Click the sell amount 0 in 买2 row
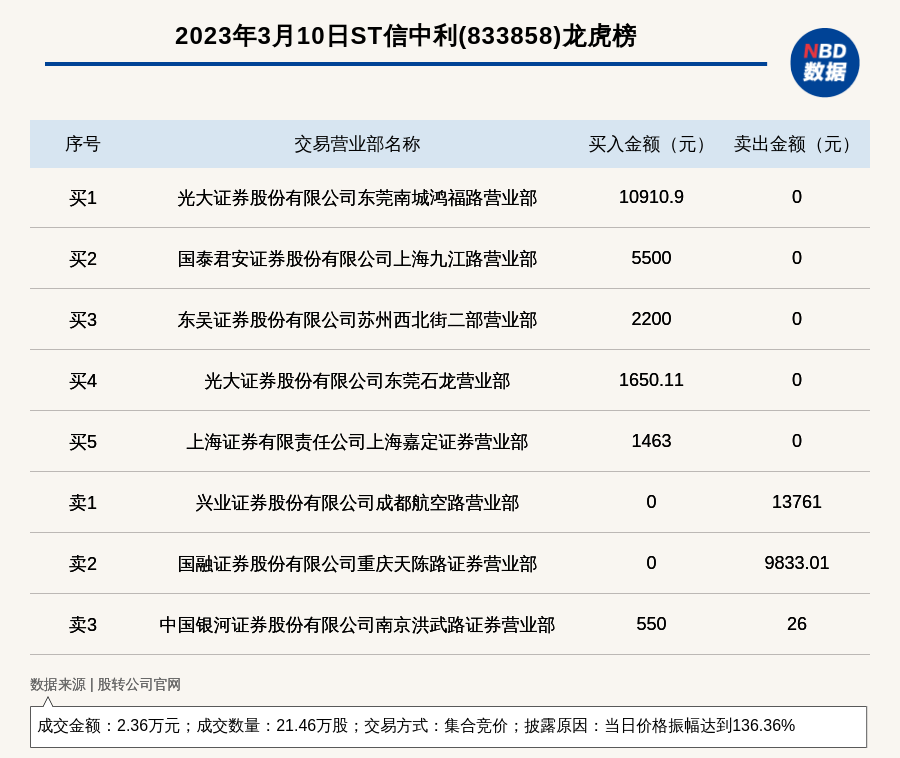The width and height of the screenshot is (900, 758). [797, 258]
